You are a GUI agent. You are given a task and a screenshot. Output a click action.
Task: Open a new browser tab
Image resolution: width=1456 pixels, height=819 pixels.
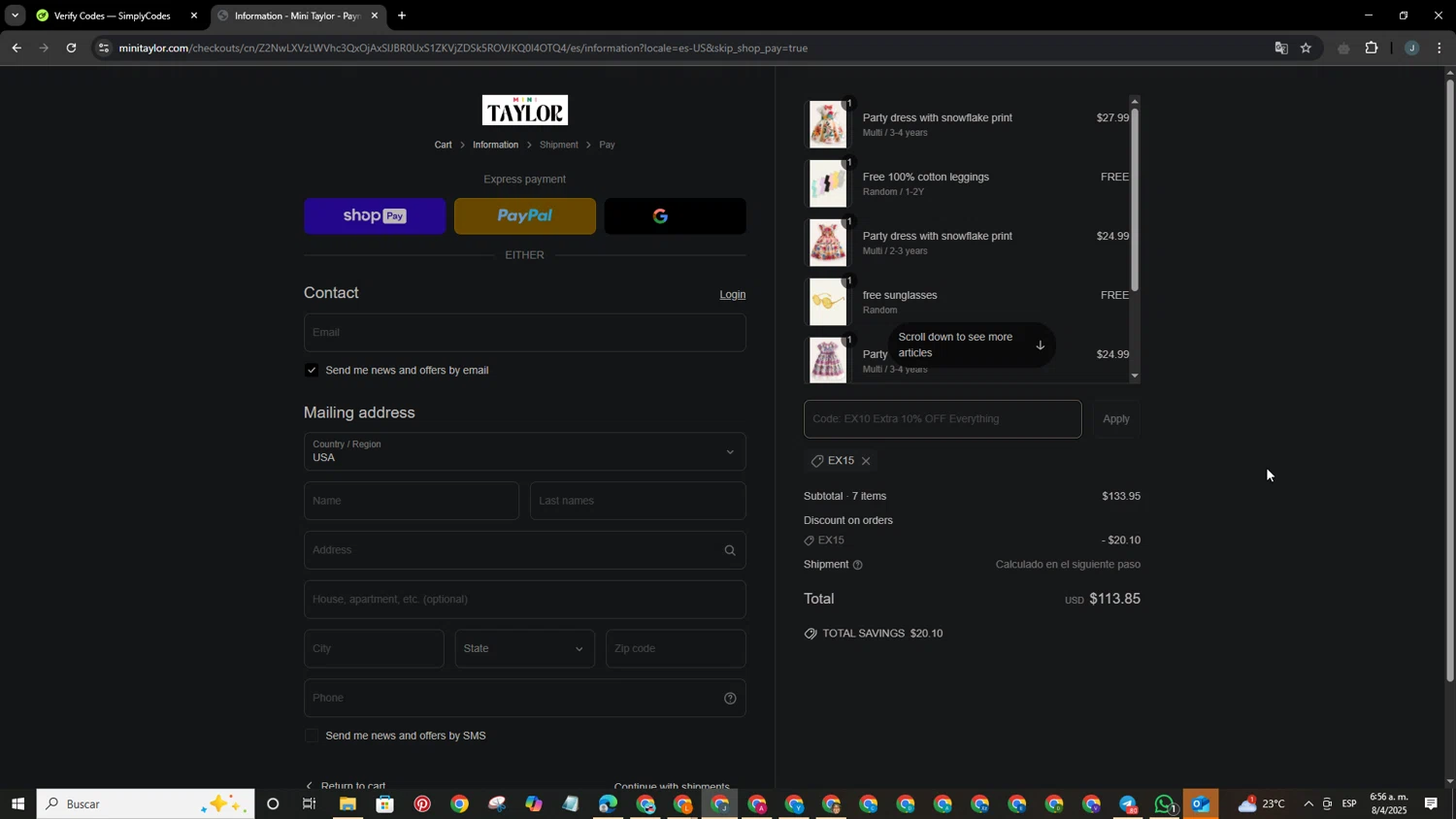[402, 16]
